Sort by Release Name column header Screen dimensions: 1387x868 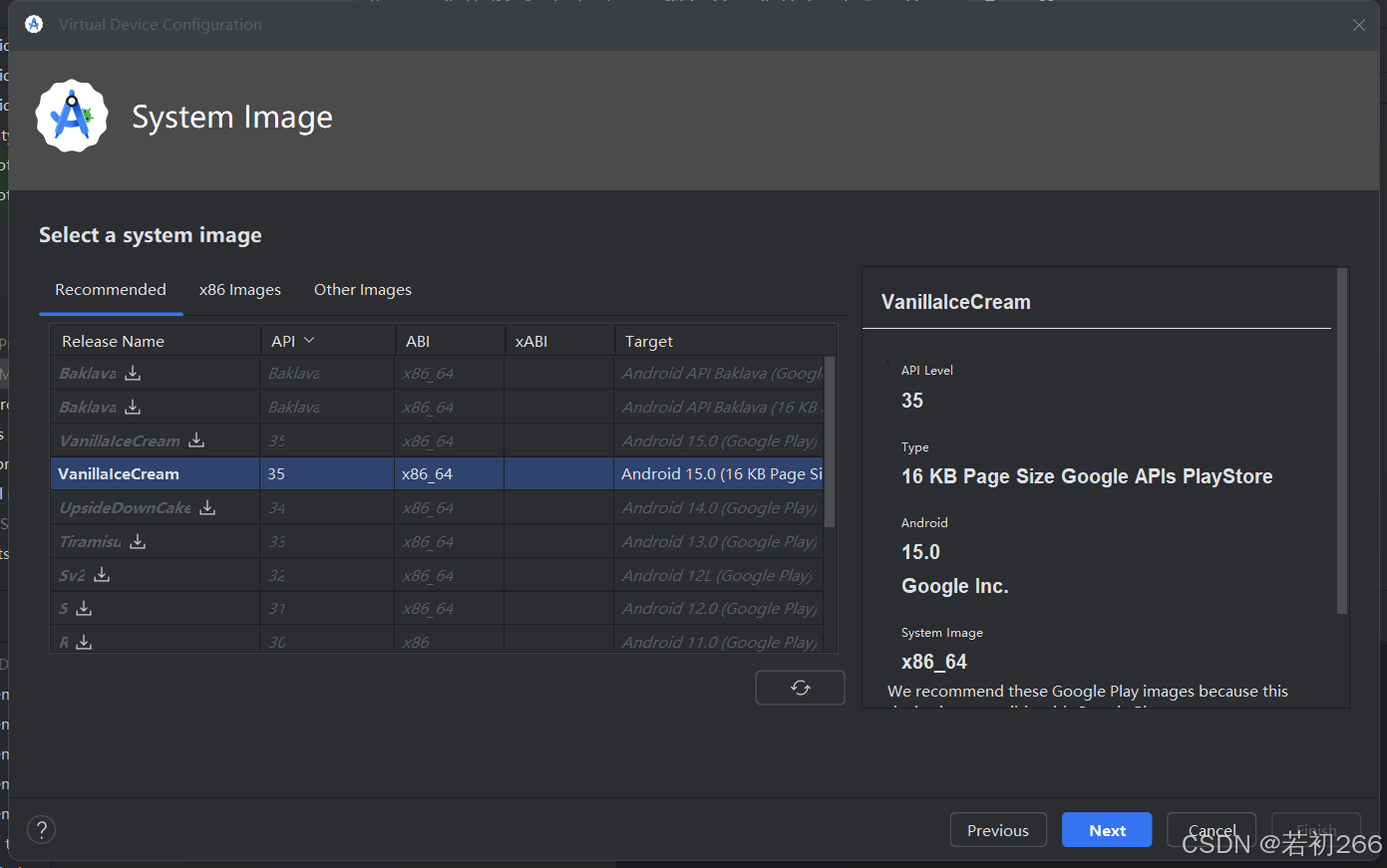click(x=156, y=341)
